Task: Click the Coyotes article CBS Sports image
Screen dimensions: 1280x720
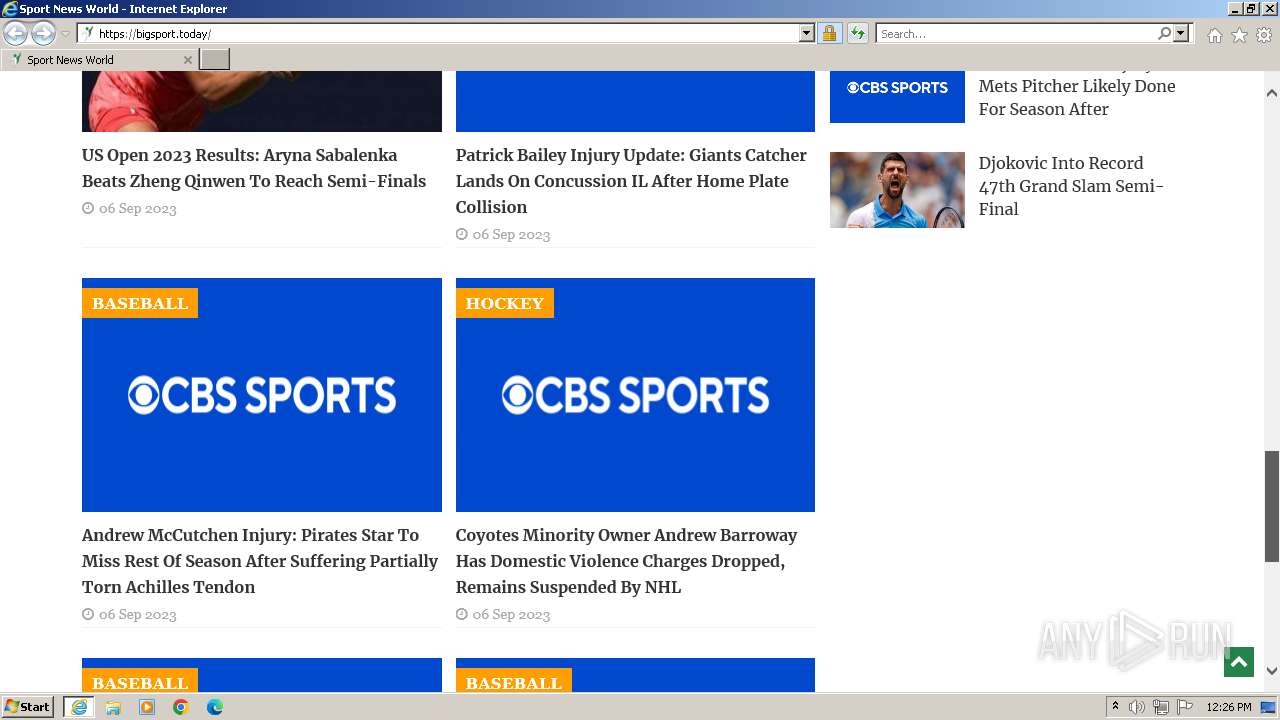Action: click(635, 395)
